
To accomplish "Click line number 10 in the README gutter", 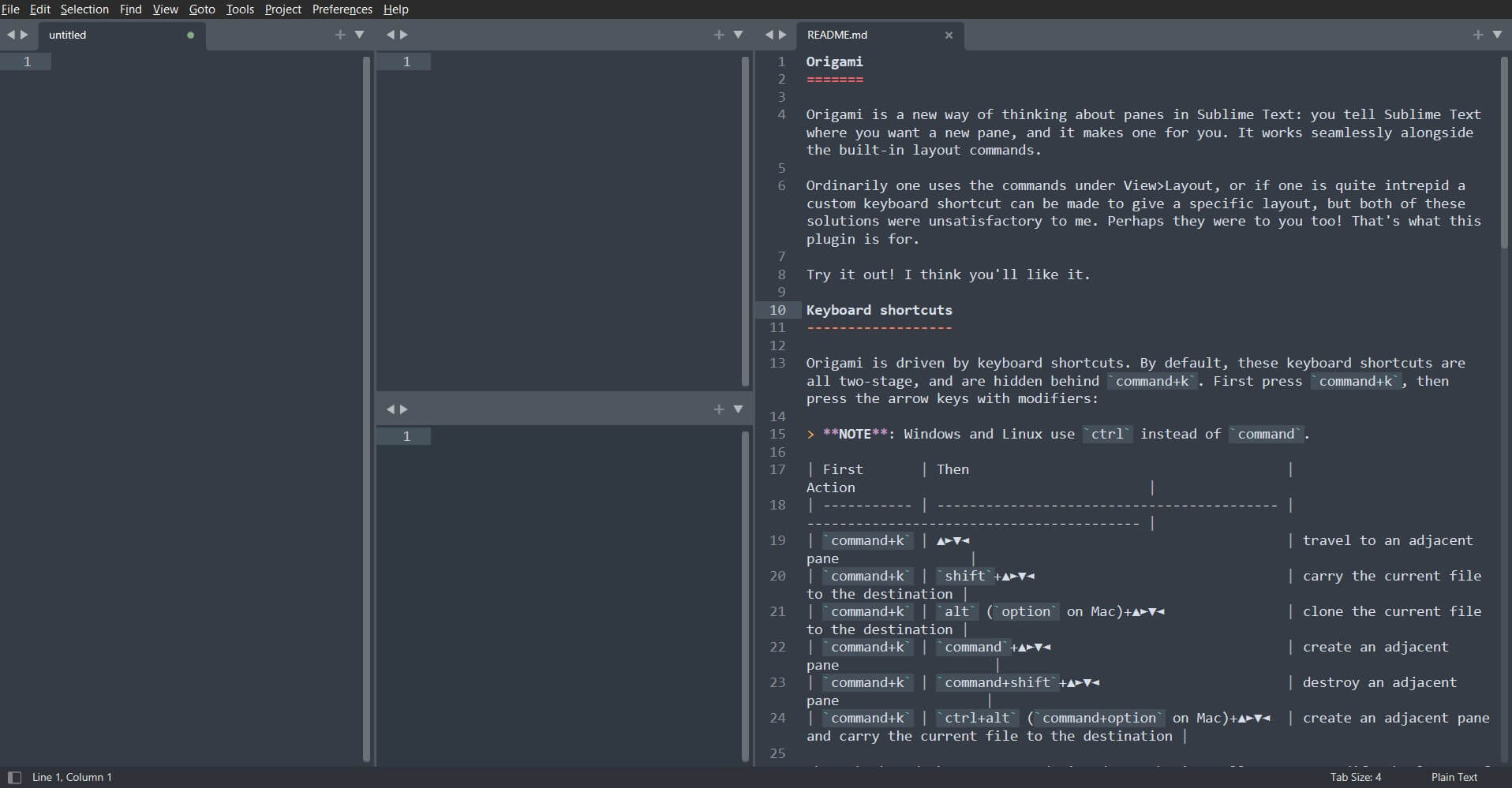I will (x=777, y=310).
